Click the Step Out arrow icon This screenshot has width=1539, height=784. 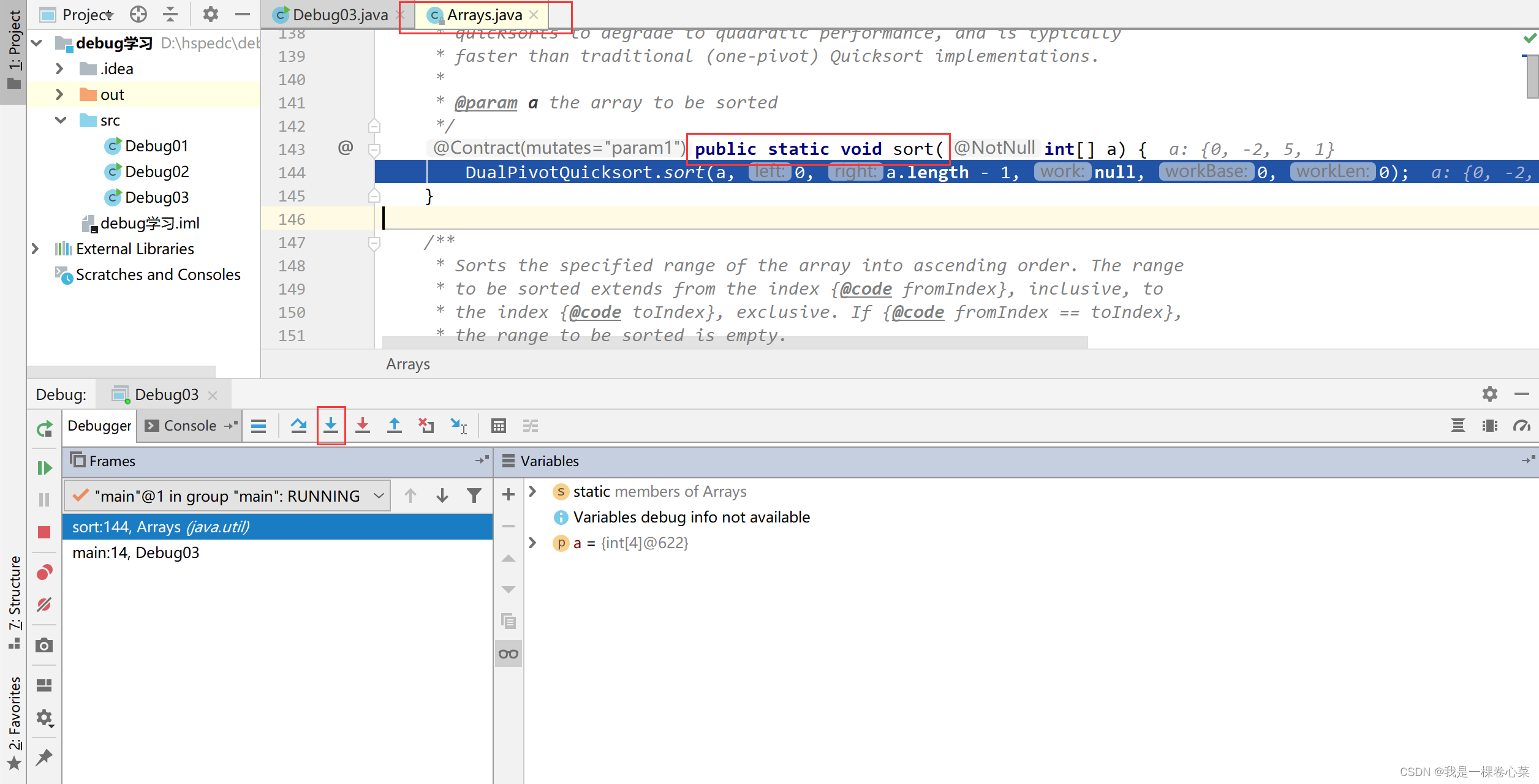tap(395, 426)
